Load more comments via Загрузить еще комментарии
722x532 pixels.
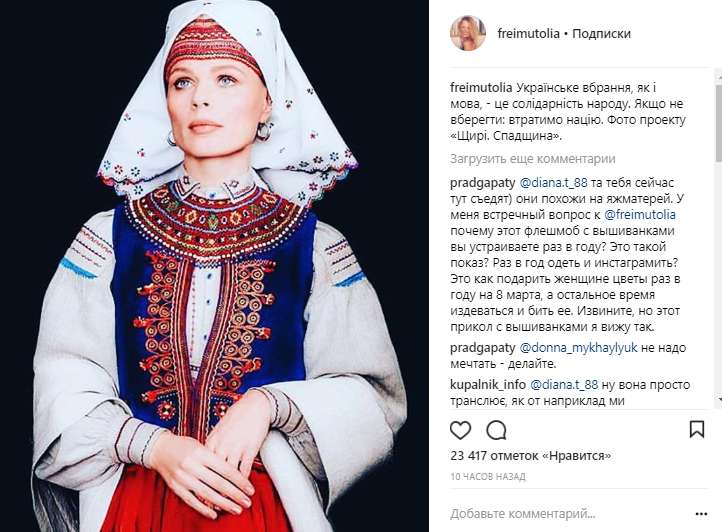pyautogui.click(x=533, y=159)
